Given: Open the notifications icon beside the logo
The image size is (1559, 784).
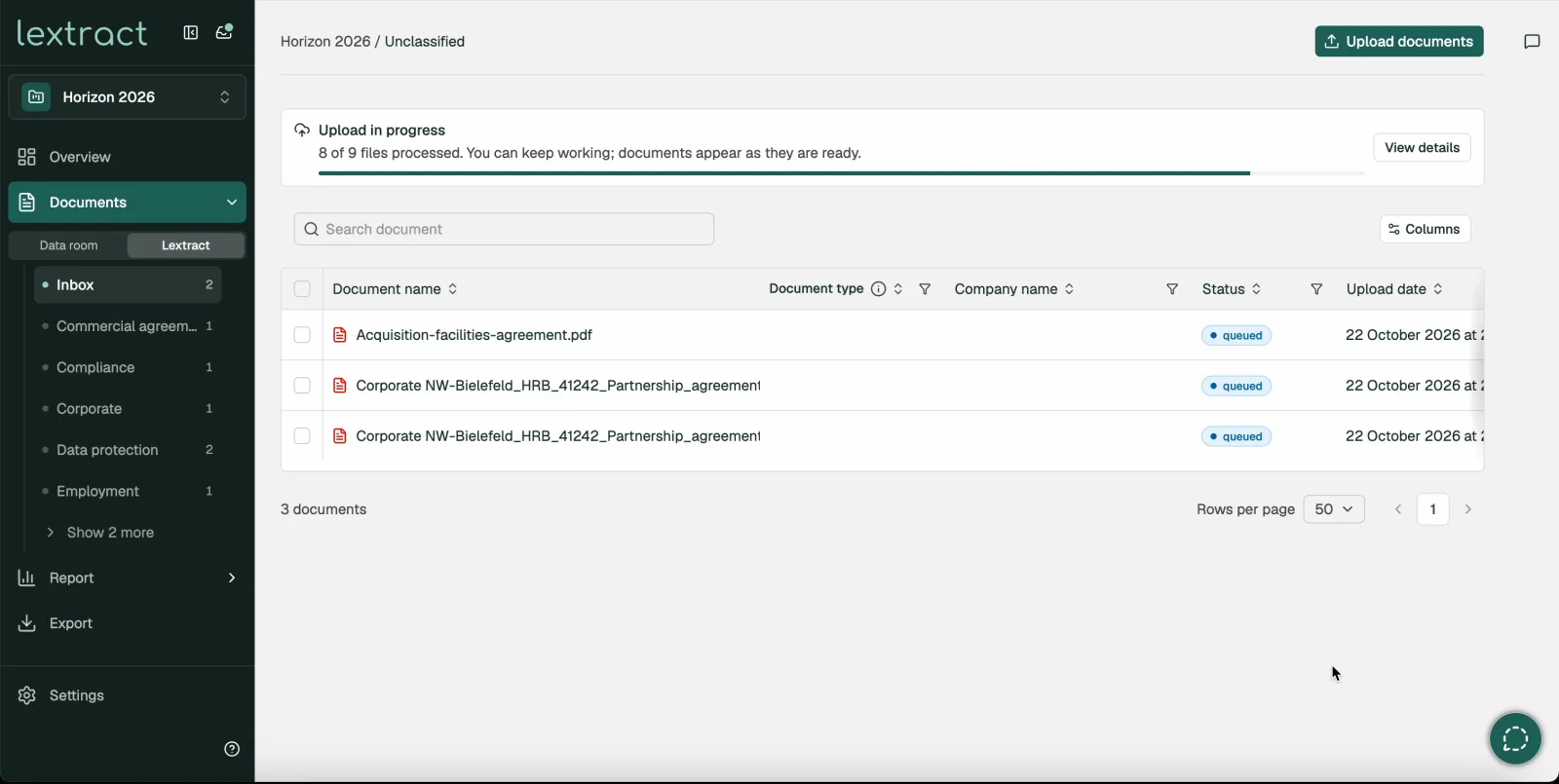Looking at the screenshot, I should click(x=224, y=32).
